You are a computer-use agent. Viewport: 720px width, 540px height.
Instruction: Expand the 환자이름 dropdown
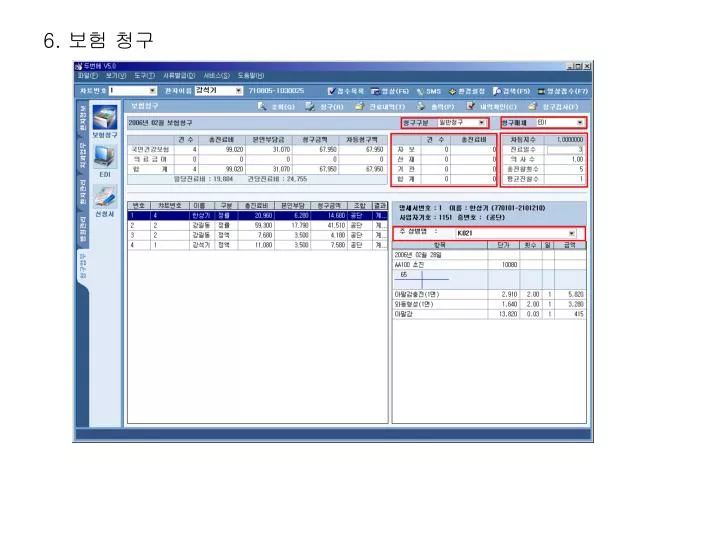(238, 90)
